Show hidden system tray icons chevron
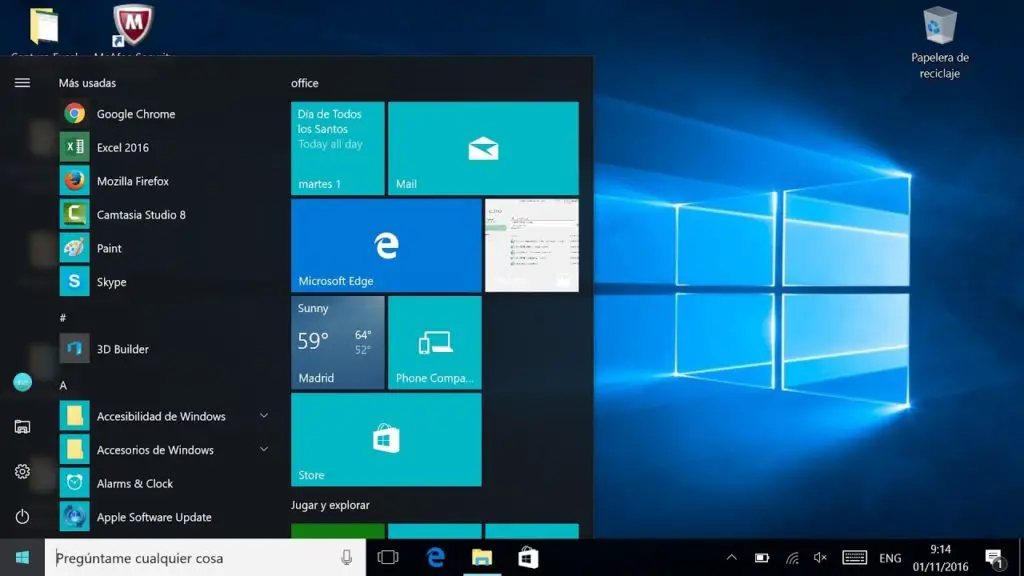 point(731,558)
